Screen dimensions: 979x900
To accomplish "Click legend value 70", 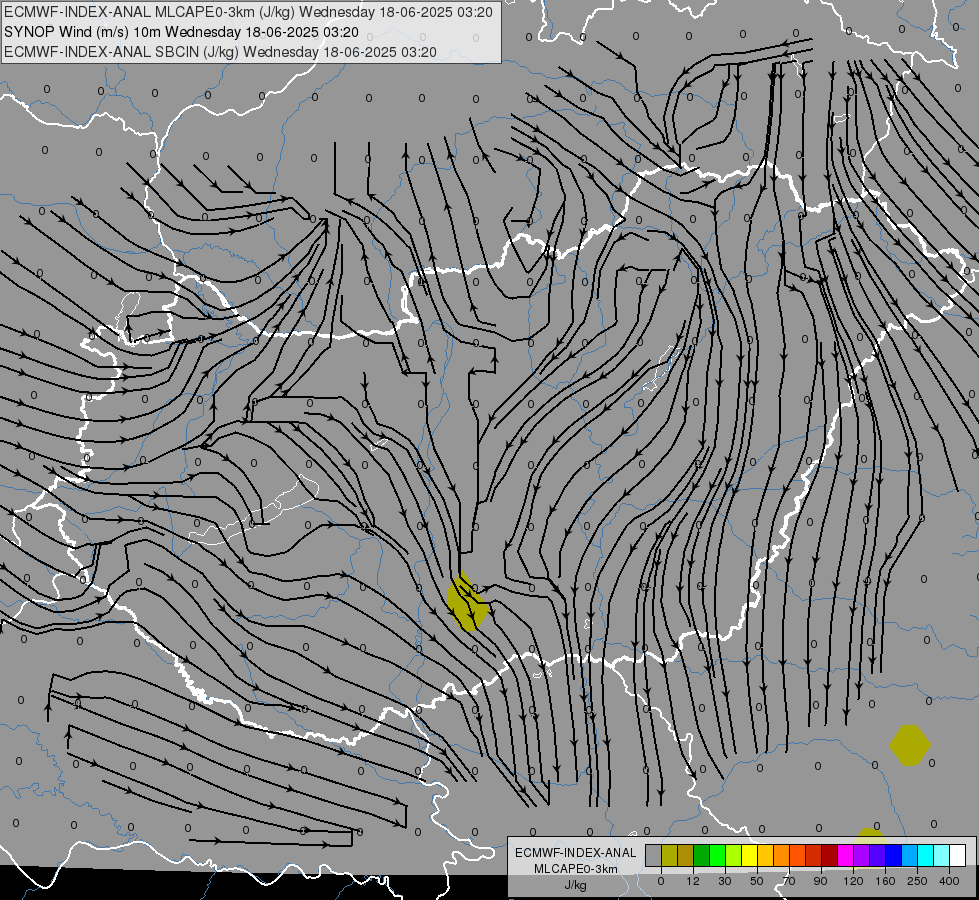I will coord(789,881).
